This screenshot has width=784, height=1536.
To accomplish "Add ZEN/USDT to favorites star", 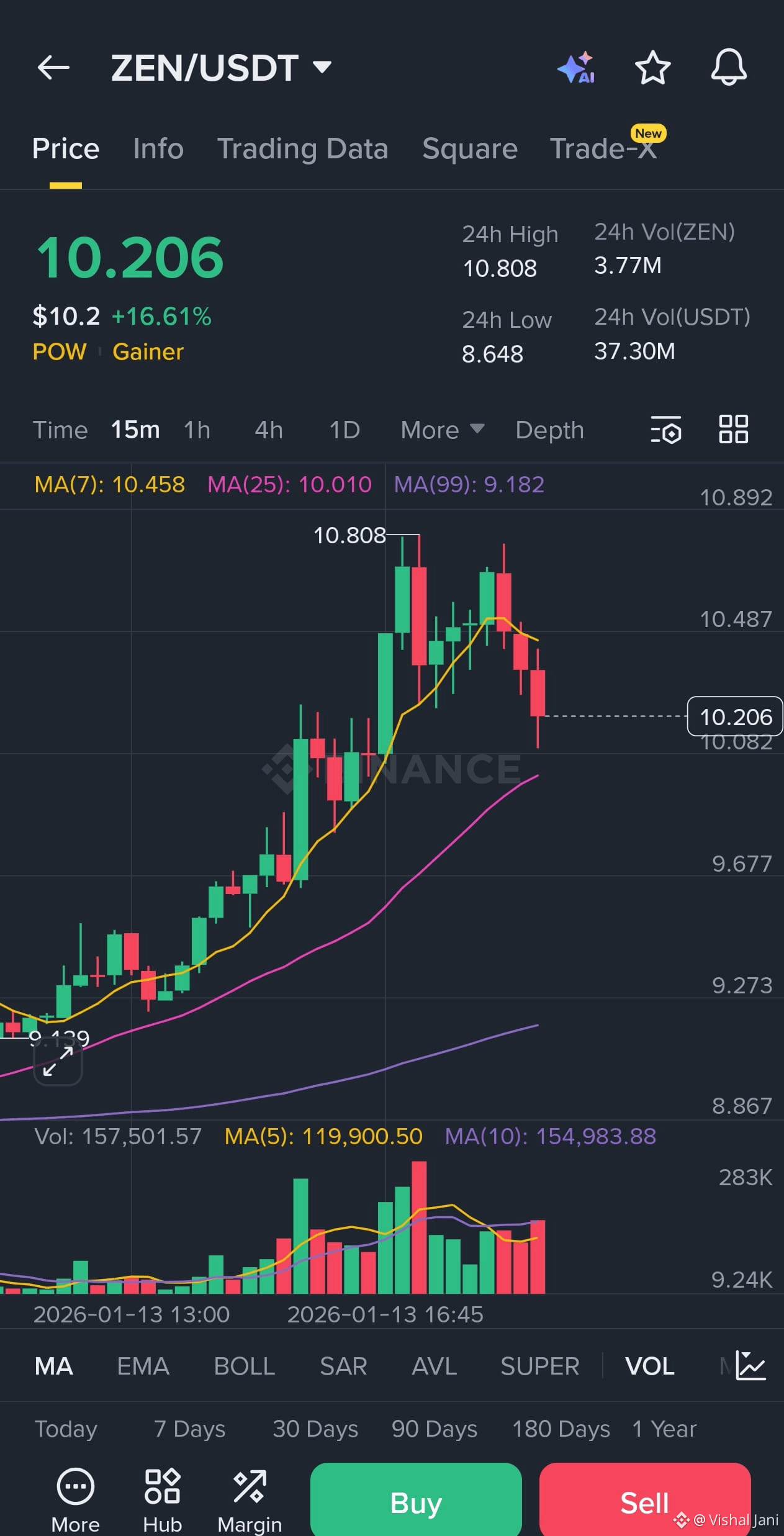I will (652, 68).
